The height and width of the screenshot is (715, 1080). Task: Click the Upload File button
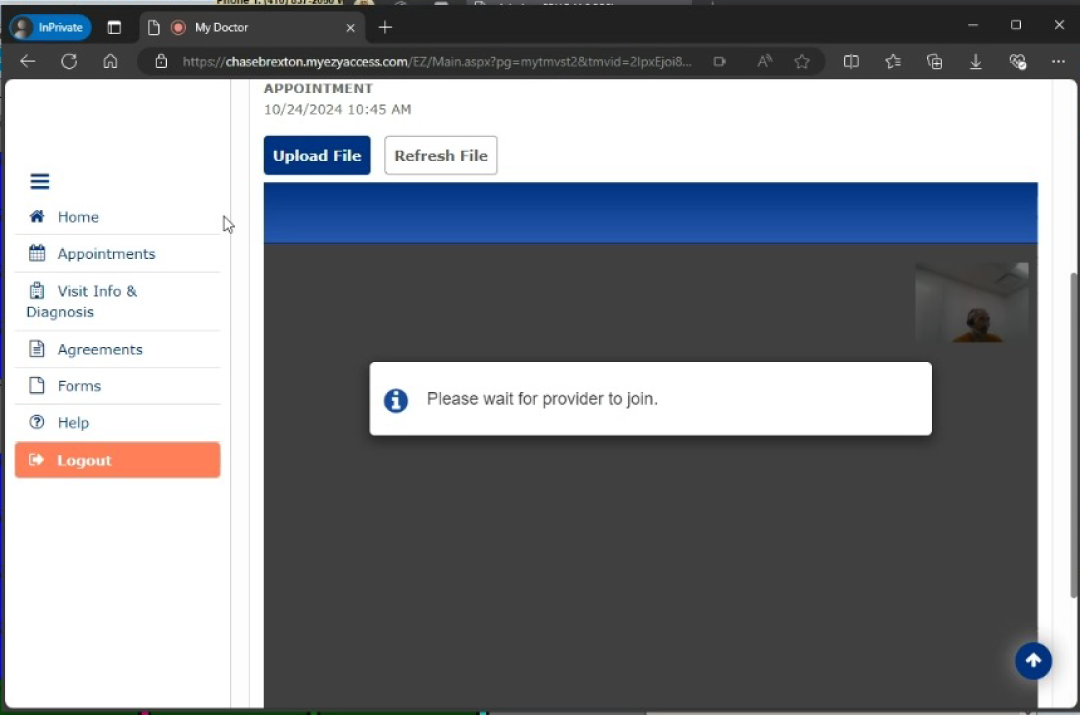click(x=317, y=156)
